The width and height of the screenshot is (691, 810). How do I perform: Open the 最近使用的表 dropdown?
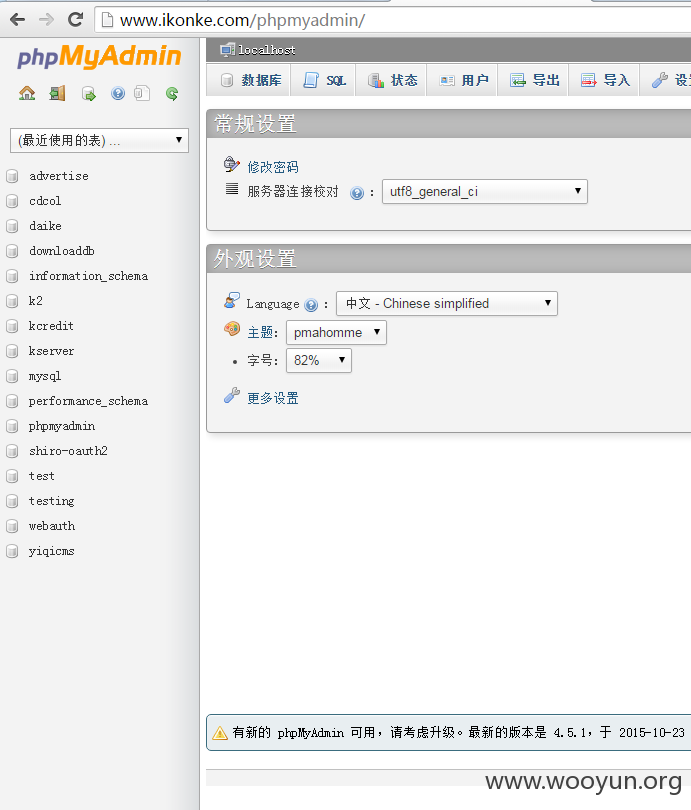pos(99,141)
